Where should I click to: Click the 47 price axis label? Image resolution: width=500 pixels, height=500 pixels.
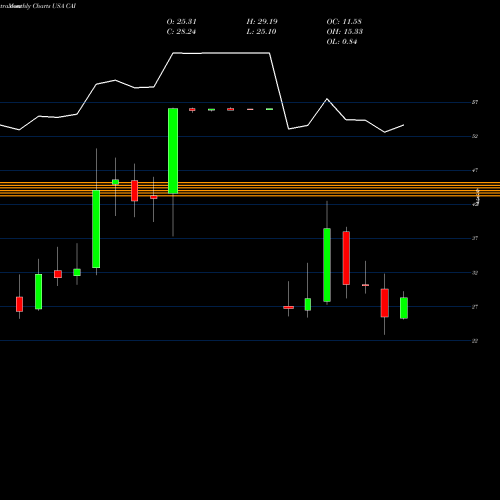pyautogui.click(x=475, y=170)
